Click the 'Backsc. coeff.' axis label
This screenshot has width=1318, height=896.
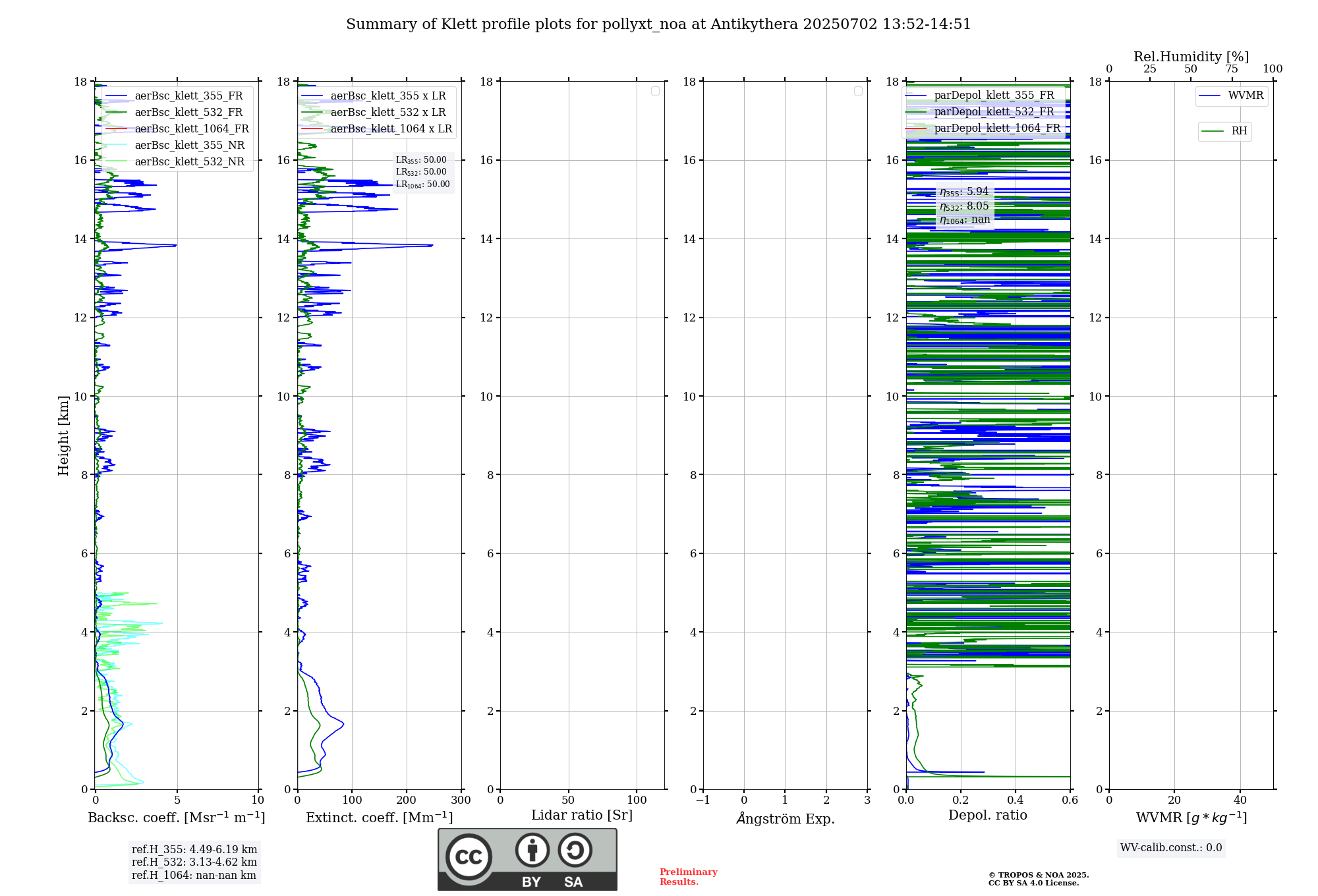click(177, 818)
